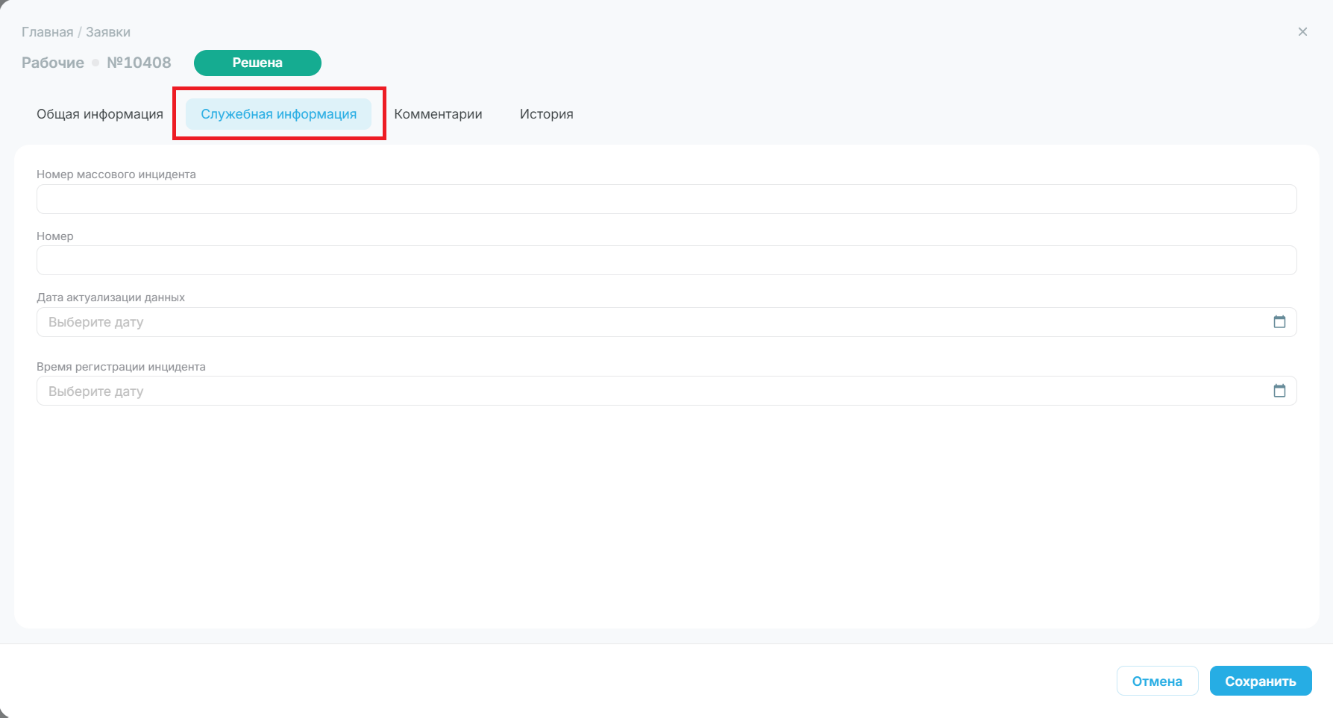Open the Комментарии tab

point(438,114)
